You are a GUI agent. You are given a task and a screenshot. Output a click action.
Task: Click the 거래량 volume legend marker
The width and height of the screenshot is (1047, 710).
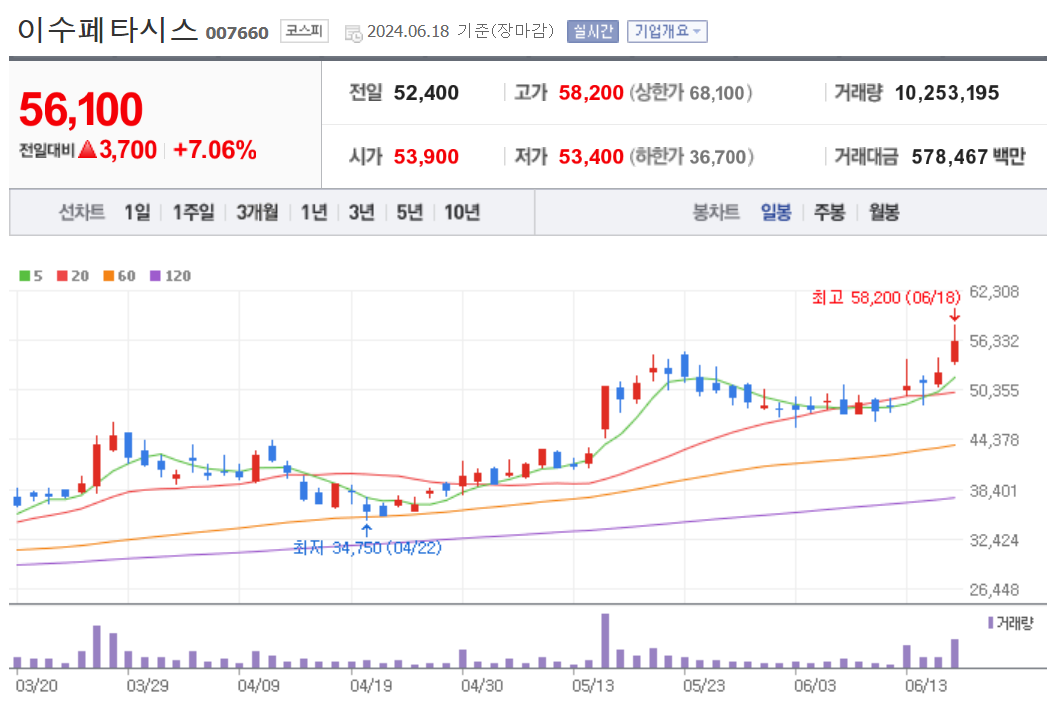(990, 623)
